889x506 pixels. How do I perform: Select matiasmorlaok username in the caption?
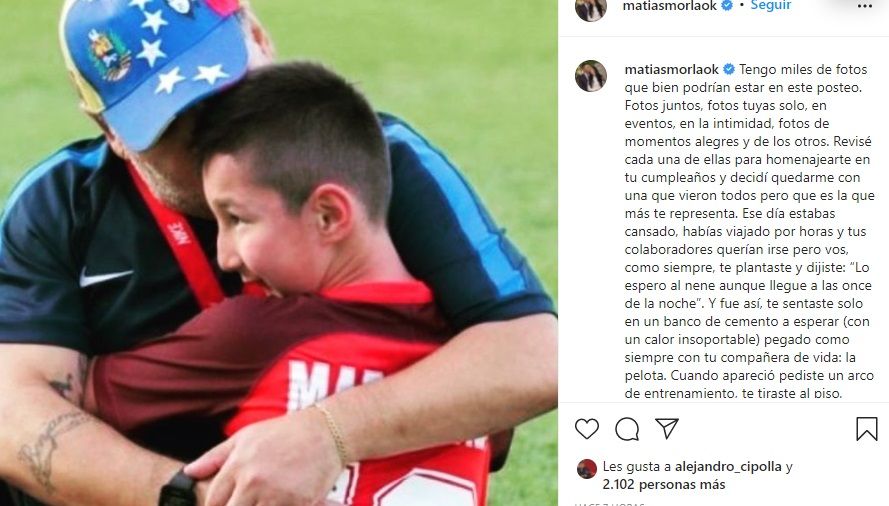point(672,69)
